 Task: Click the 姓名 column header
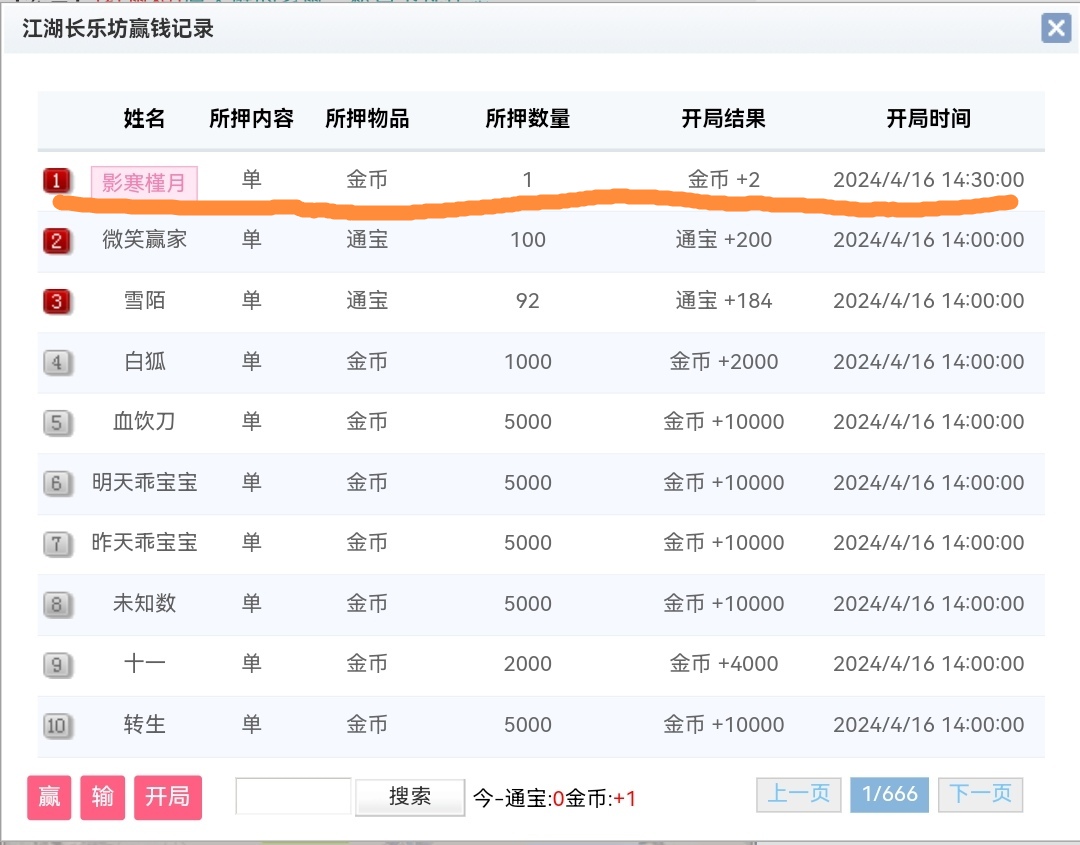[145, 118]
